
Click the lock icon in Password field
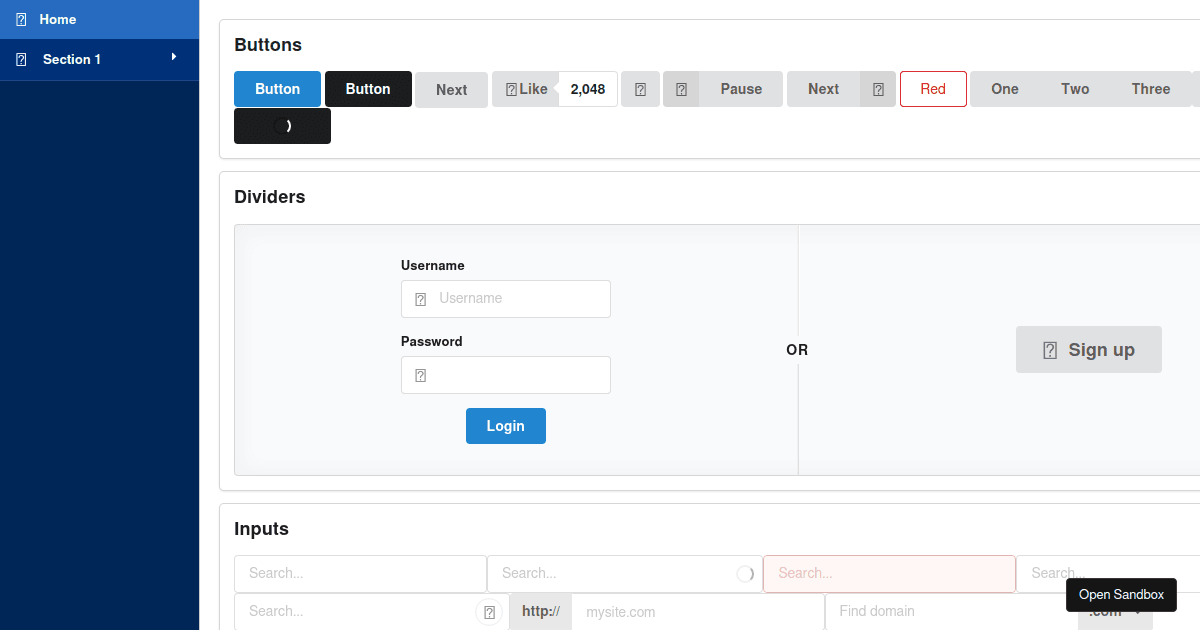tap(421, 375)
